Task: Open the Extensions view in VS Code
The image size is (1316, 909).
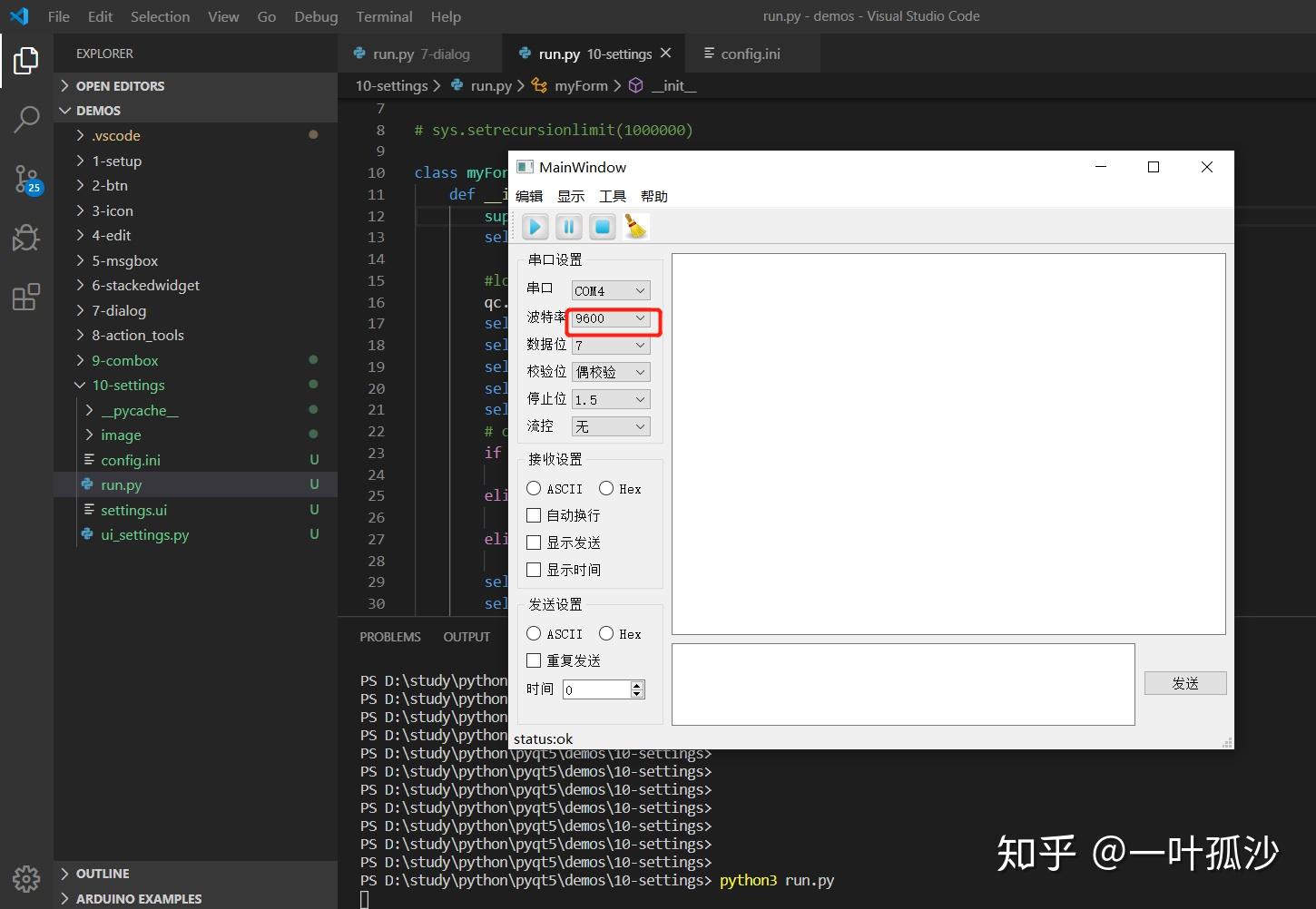Action: point(26,296)
